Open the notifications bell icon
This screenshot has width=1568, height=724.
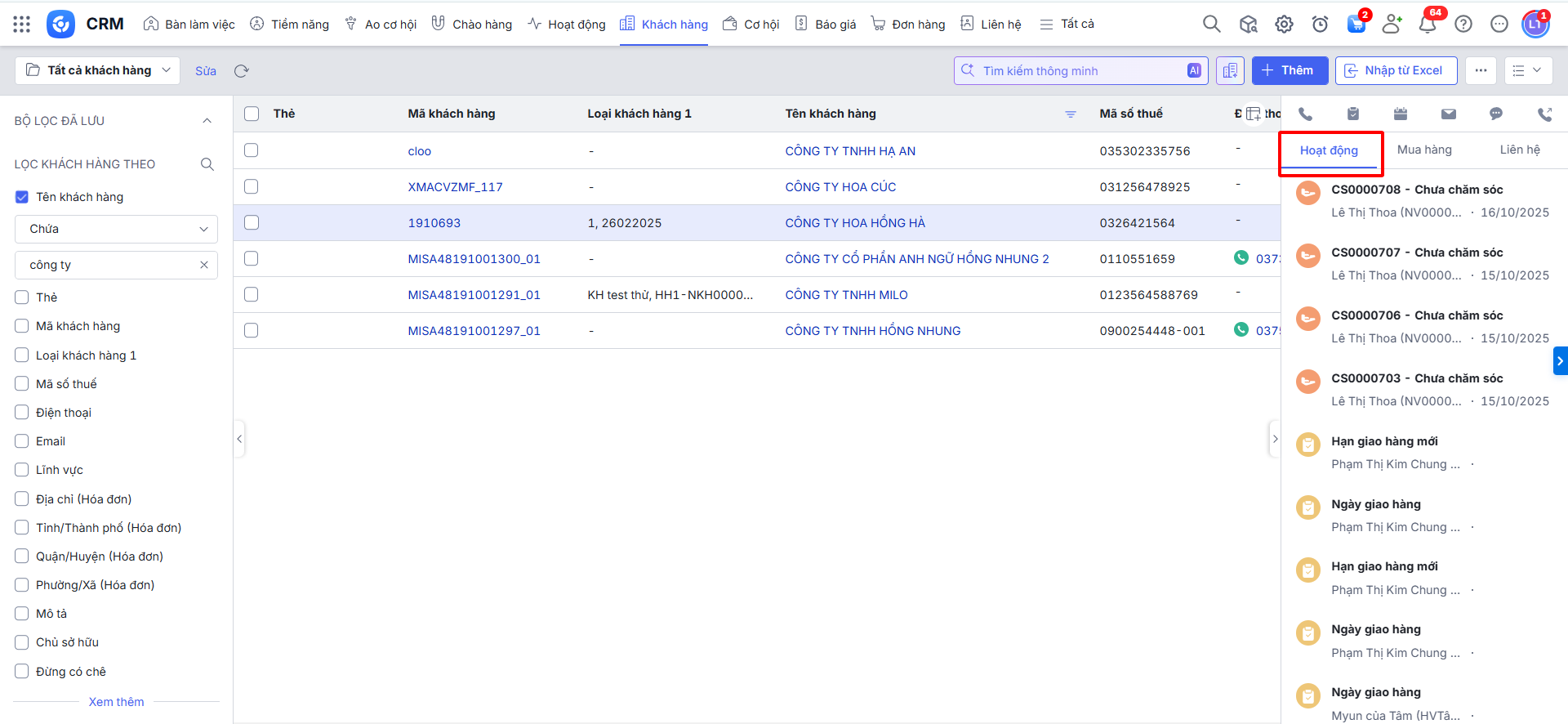click(1427, 25)
